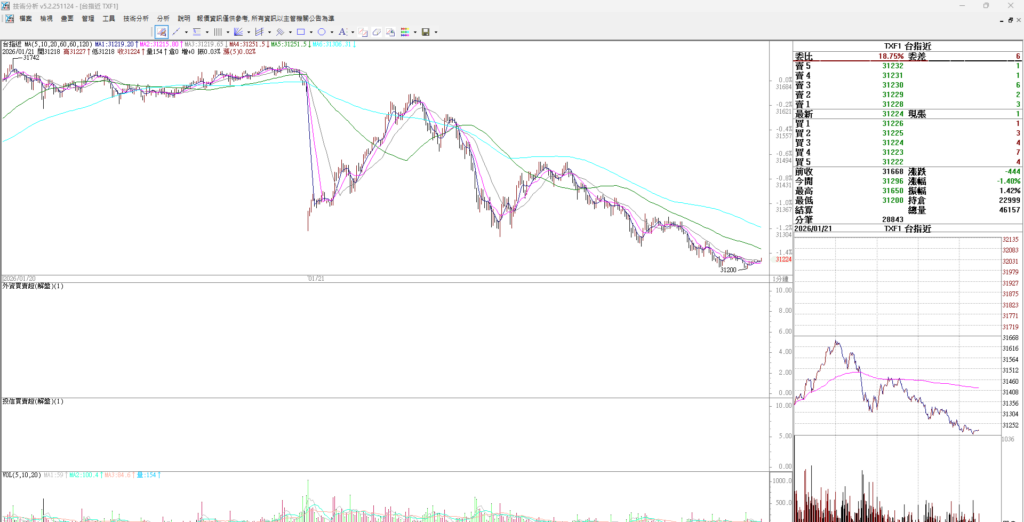
Task: Click the 1分鐘 timeframe label
Action: tap(779, 278)
